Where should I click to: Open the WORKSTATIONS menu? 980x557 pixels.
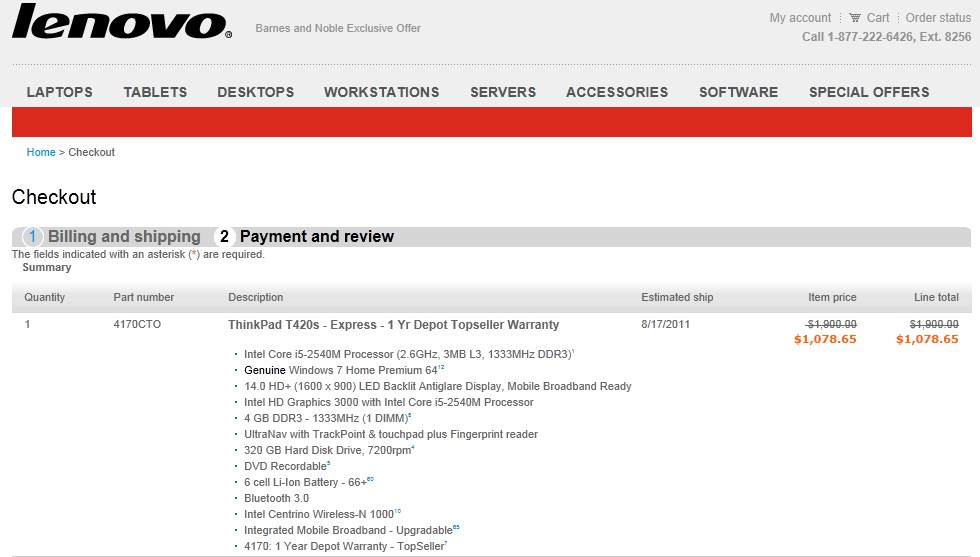pos(381,92)
